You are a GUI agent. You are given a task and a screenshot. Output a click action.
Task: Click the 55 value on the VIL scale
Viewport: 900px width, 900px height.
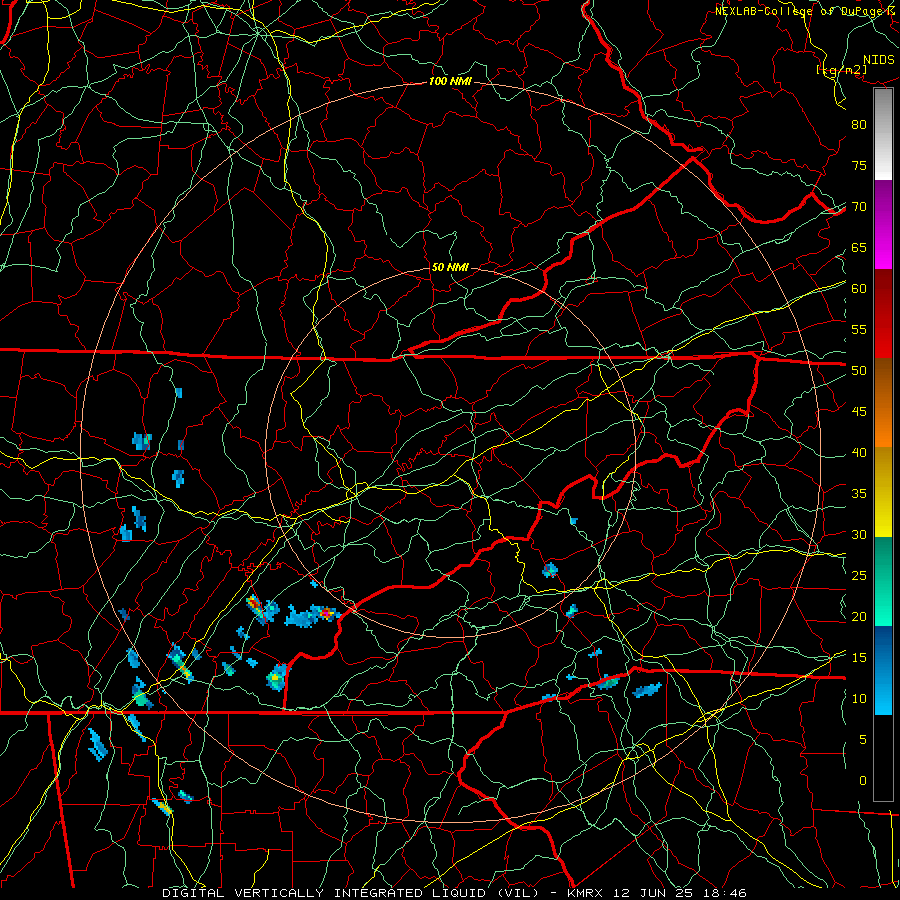click(x=859, y=329)
